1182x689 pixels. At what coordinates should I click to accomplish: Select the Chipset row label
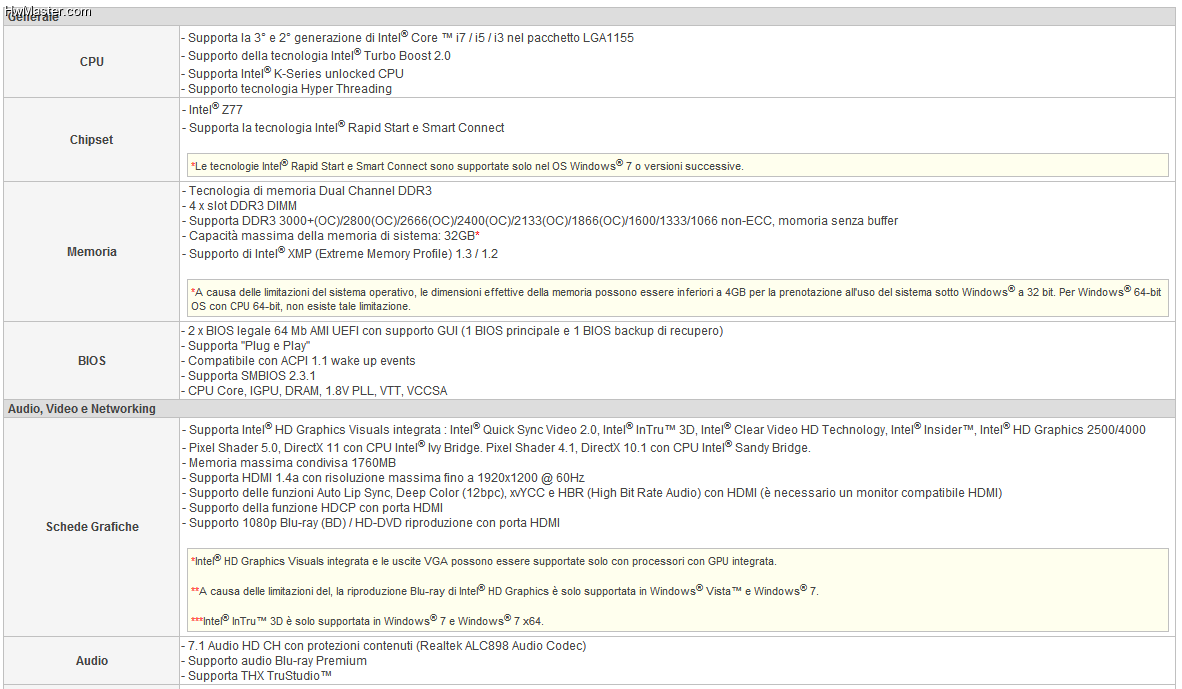click(91, 139)
